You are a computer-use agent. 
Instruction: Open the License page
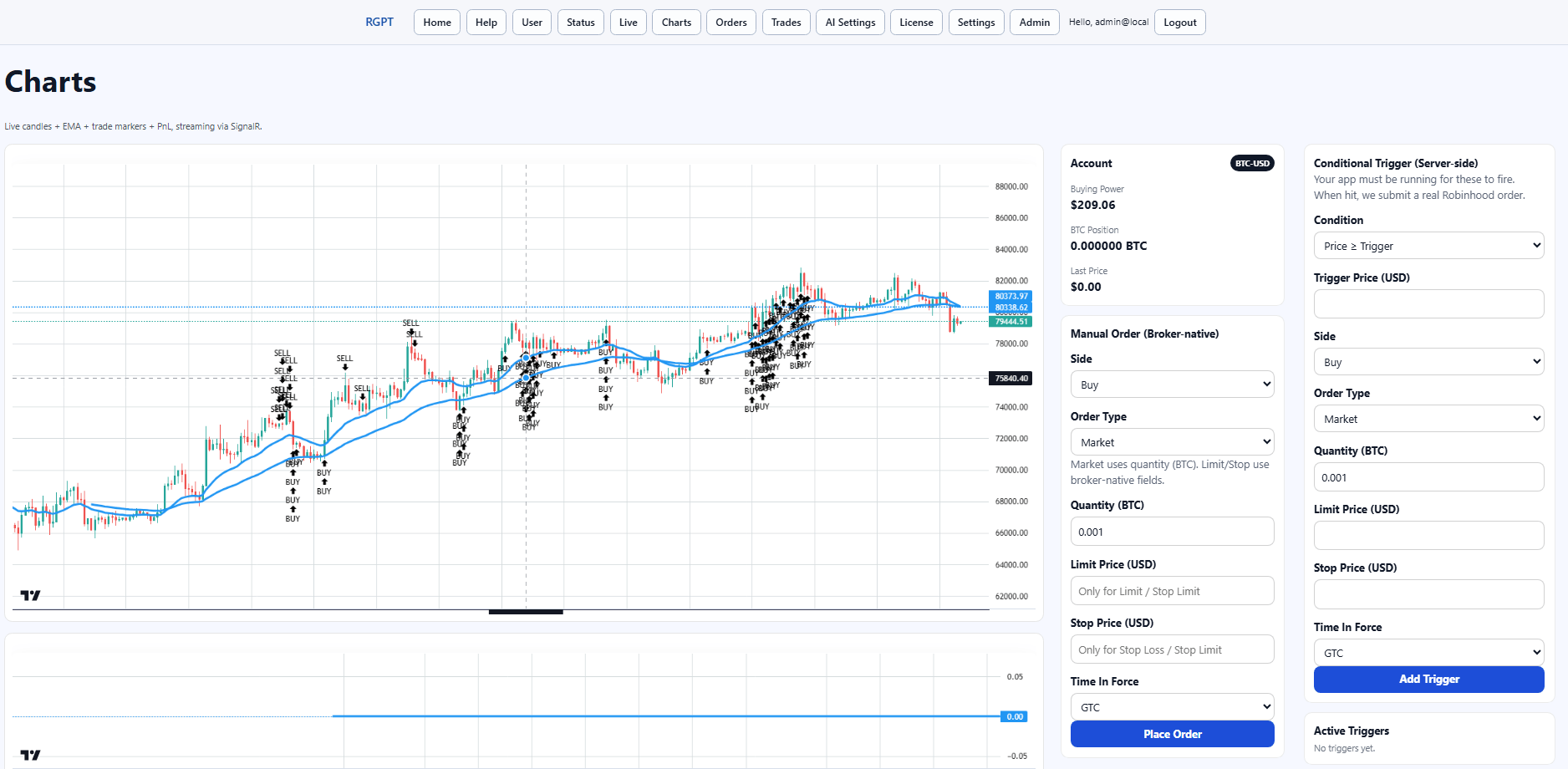[916, 23]
